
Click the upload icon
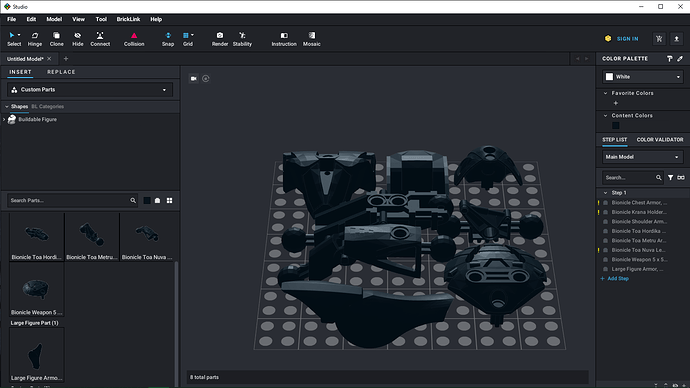coord(676,39)
